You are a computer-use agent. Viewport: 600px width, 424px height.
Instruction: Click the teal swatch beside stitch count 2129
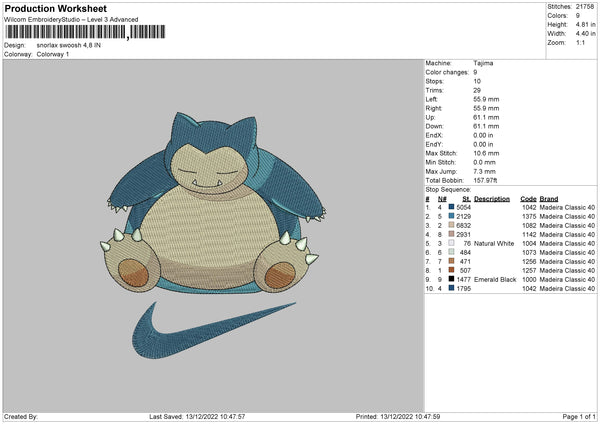[x=452, y=216]
